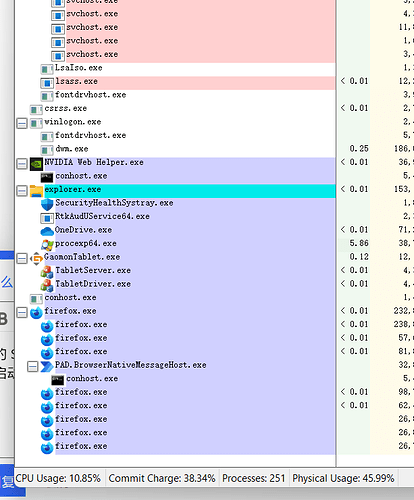Click the explorer.exe folder icon
This screenshot has height=500, width=414.
tap(36, 191)
